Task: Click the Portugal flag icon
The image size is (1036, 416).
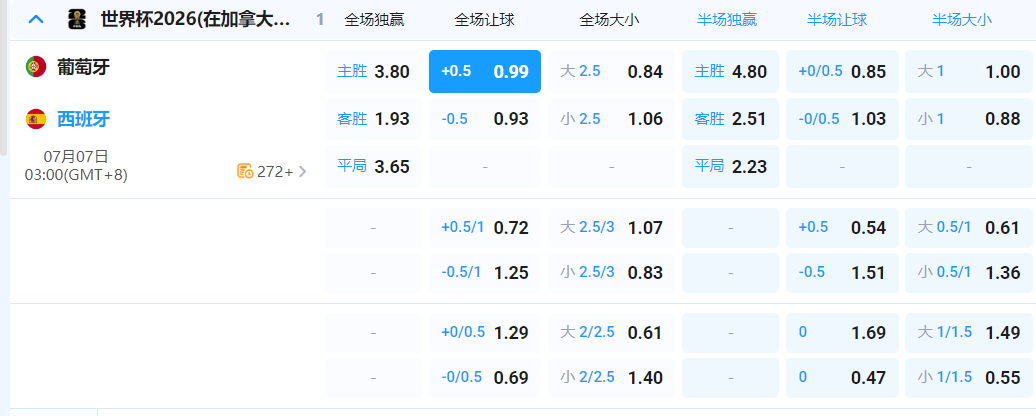Action: [x=36, y=67]
